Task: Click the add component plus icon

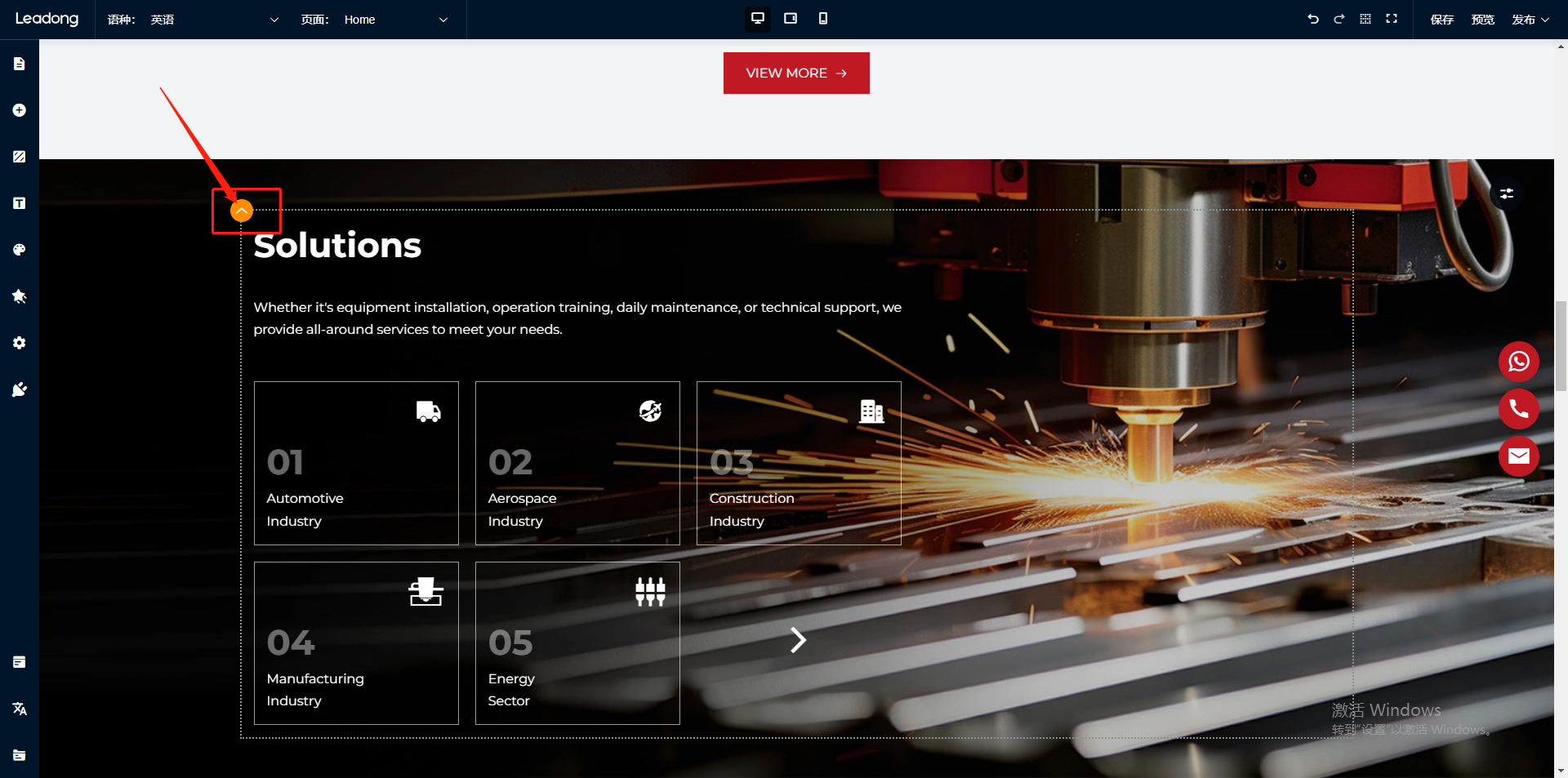Action: [20, 110]
